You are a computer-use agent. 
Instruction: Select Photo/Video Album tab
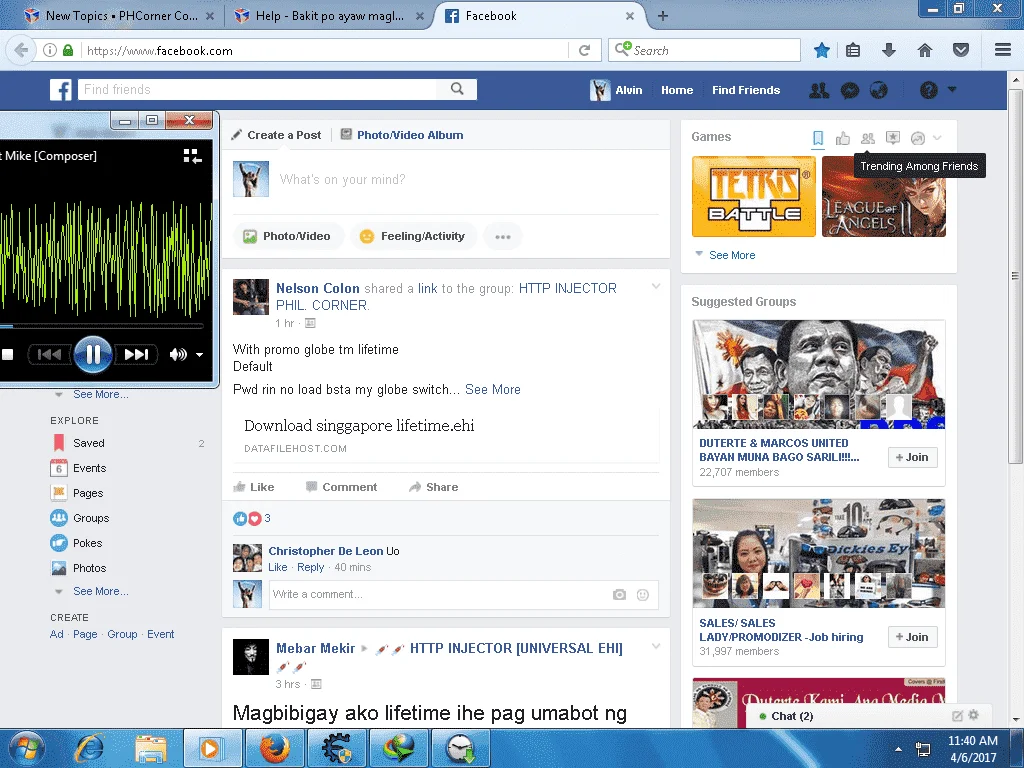(402, 135)
